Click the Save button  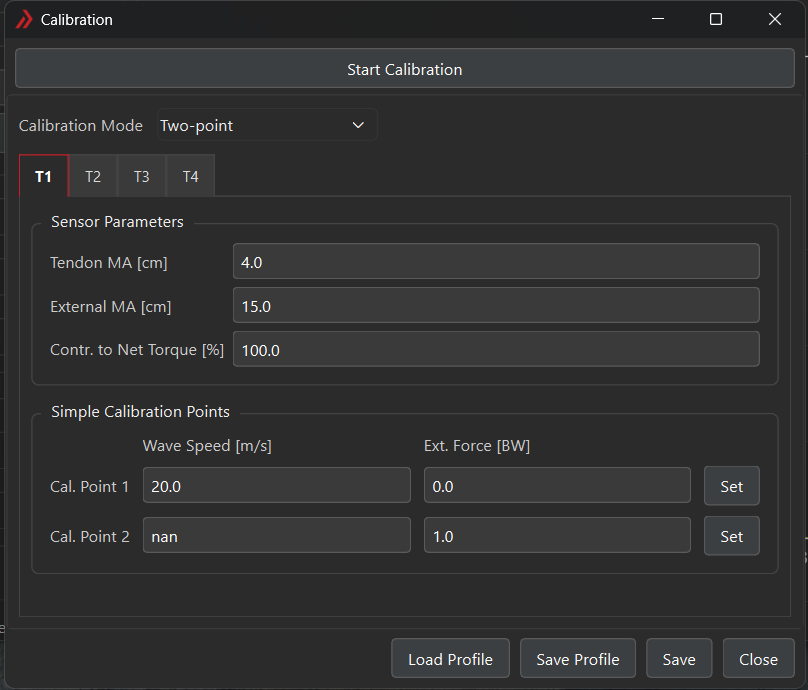coord(679,659)
